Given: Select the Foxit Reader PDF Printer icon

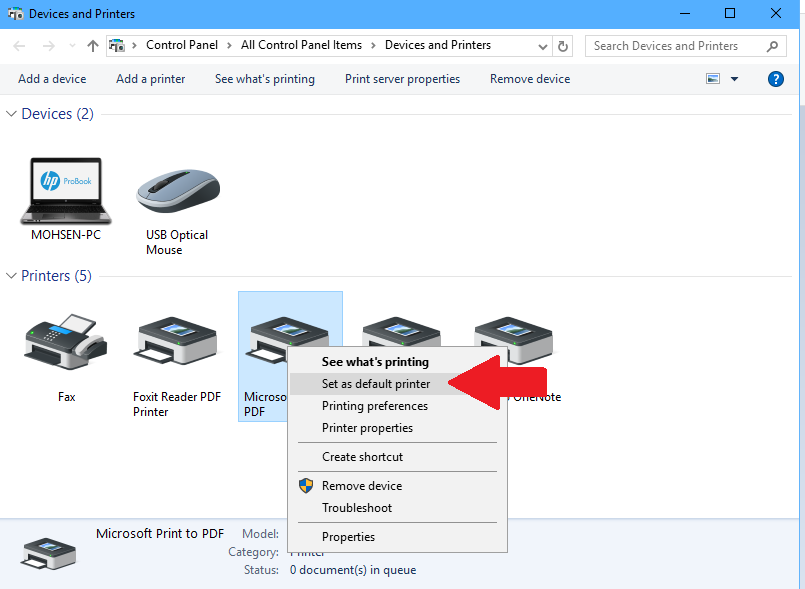Looking at the screenshot, I should (x=177, y=340).
